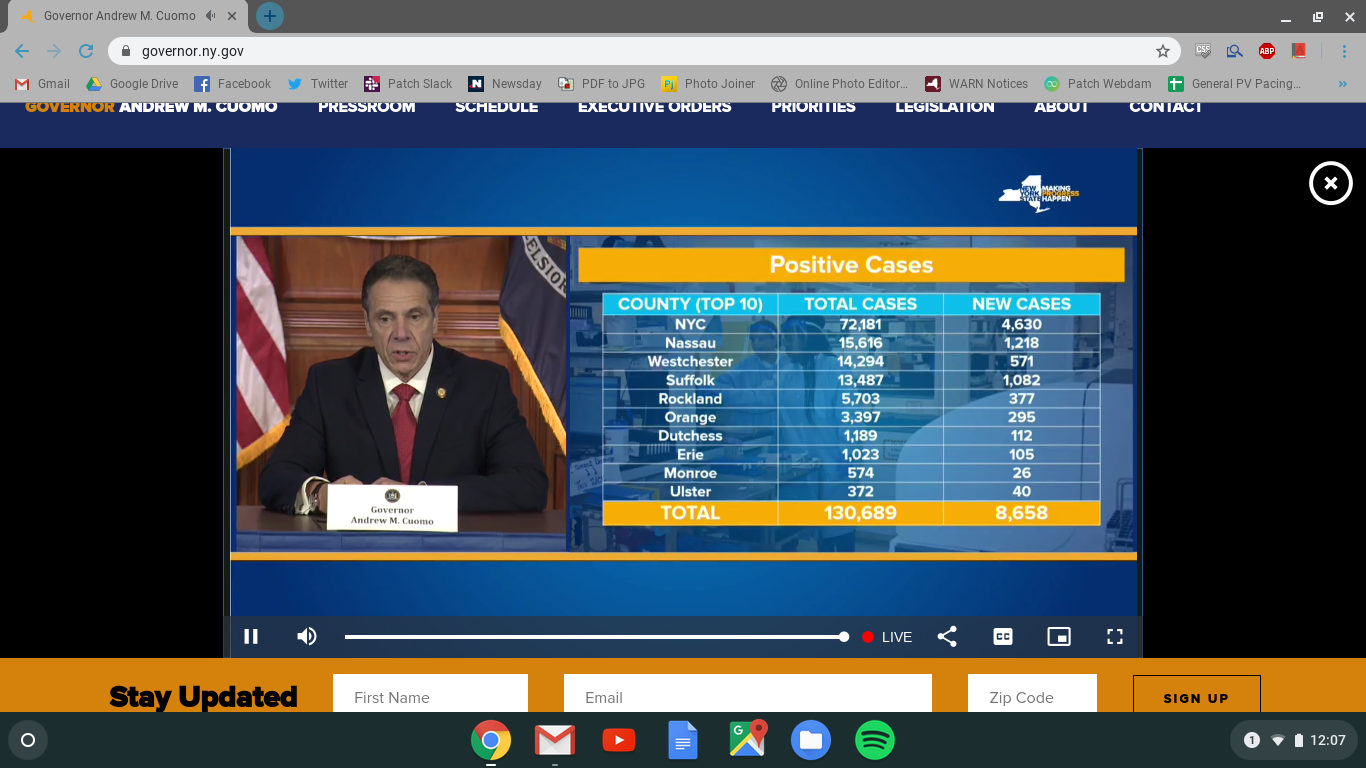The image size is (1366, 768).
Task: Reload the governor.ny.gov page
Action: point(86,51)
